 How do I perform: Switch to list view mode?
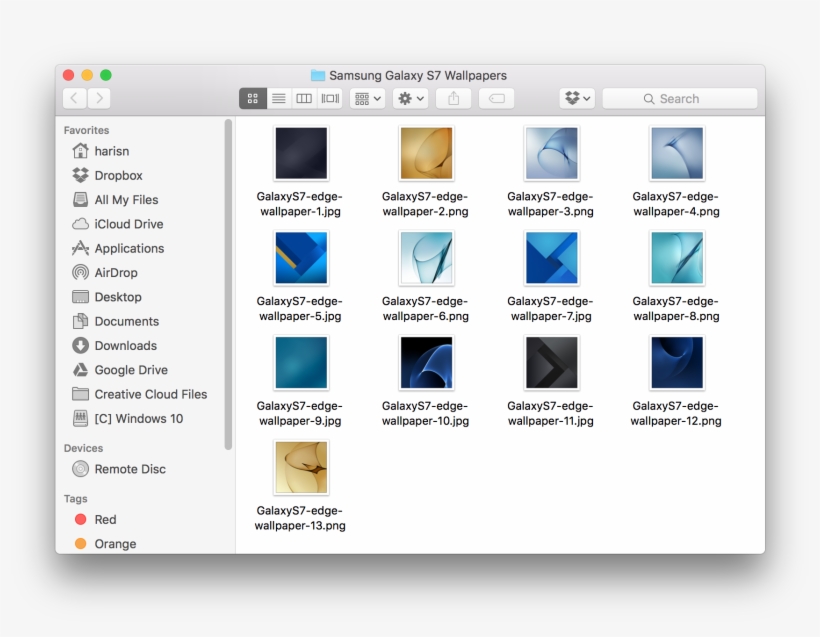(278, 98)
